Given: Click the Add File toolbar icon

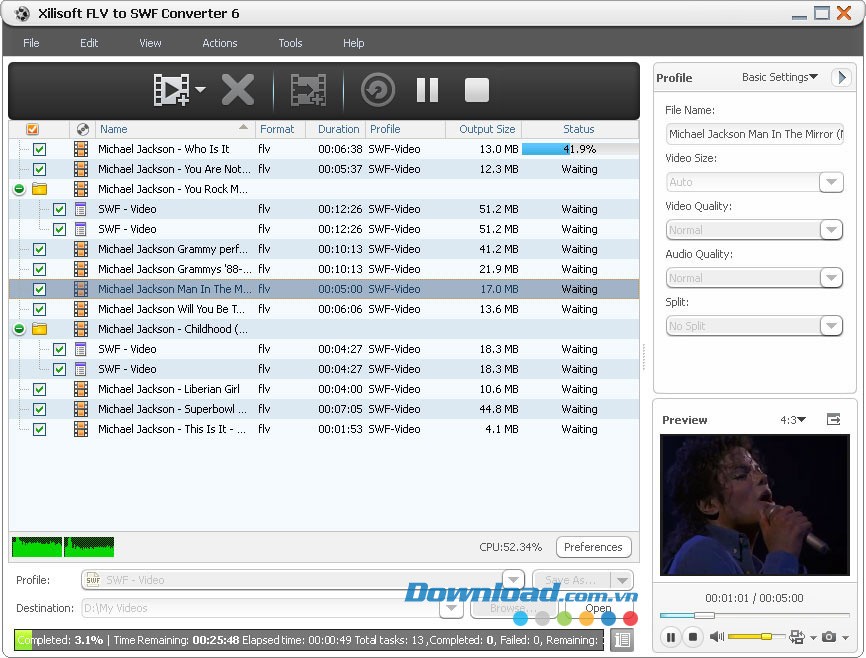Looking at the screenshot, I should click(172, 88).
